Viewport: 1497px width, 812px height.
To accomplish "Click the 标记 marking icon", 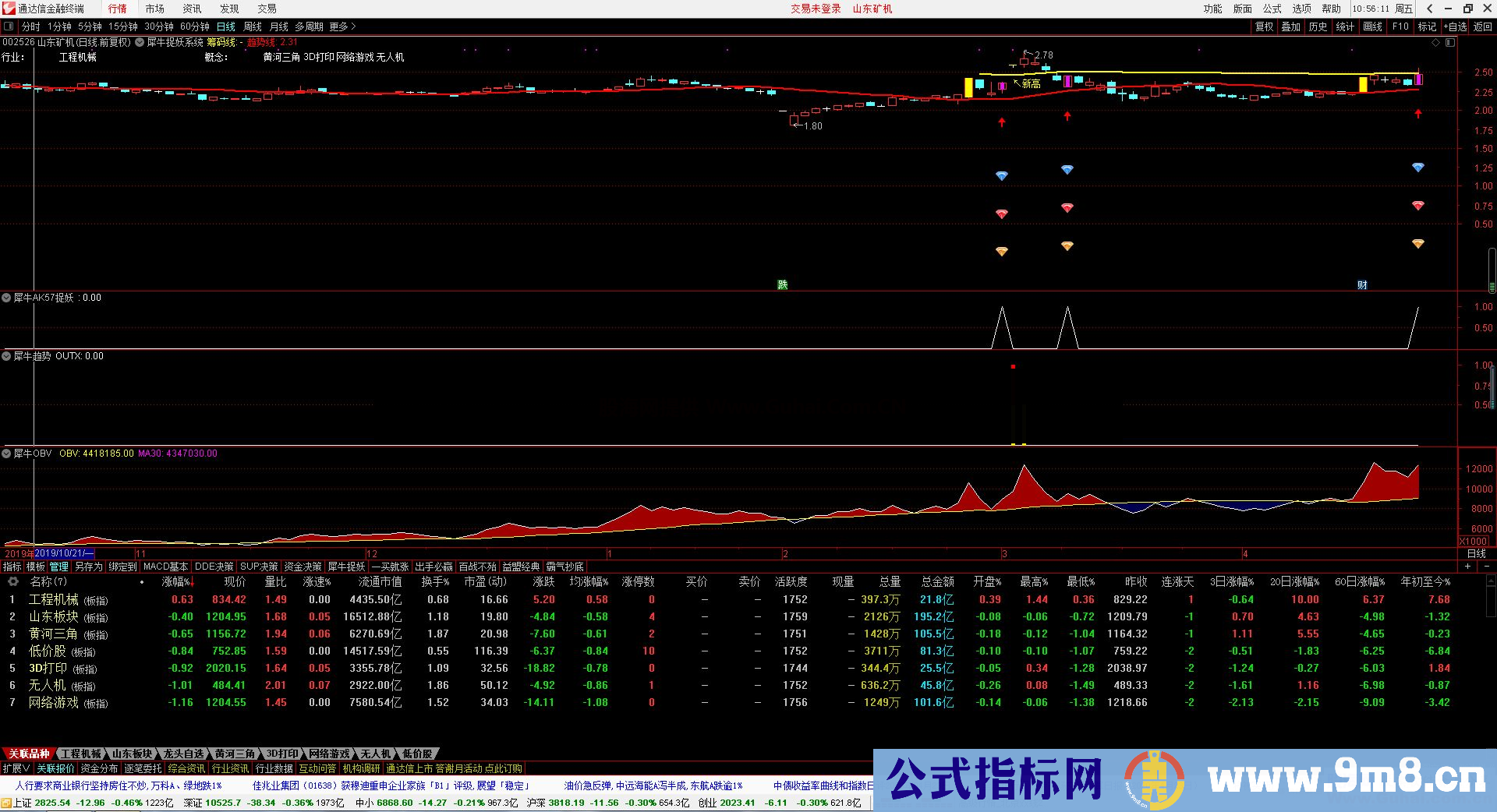I will (1428, 26).
